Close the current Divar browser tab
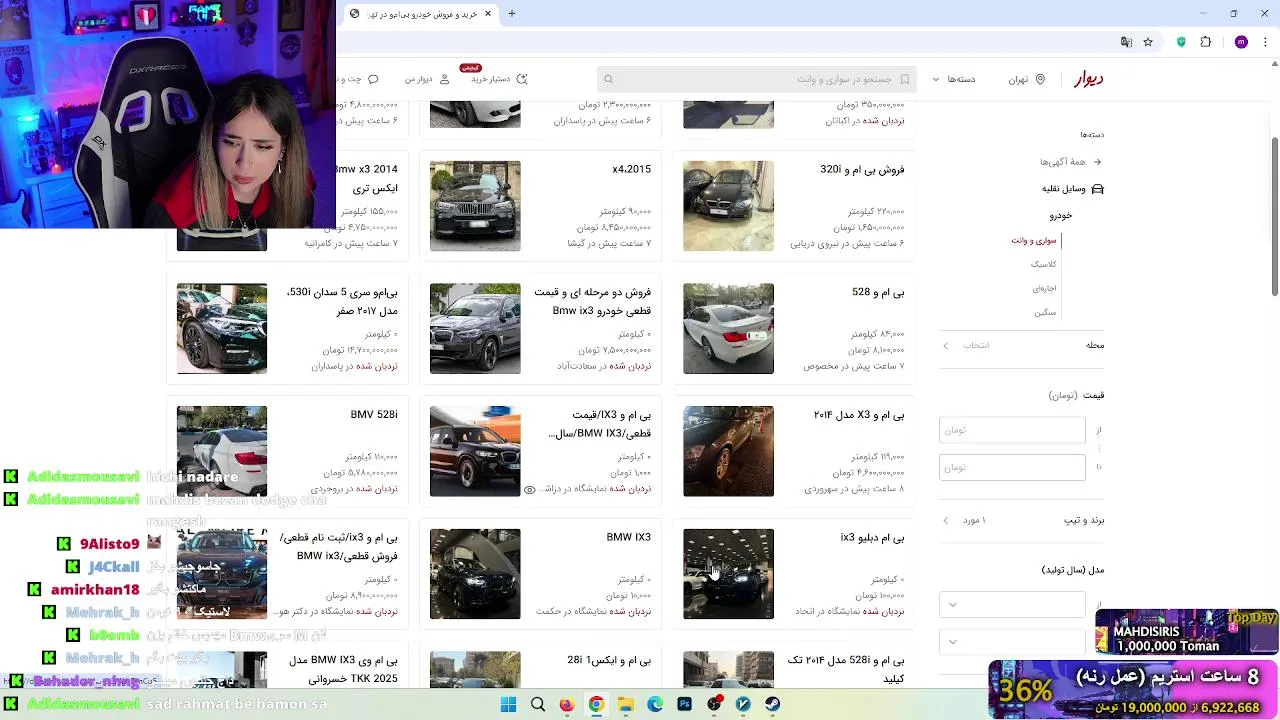The image size is (1280, 720). click(x=488, y=13)
